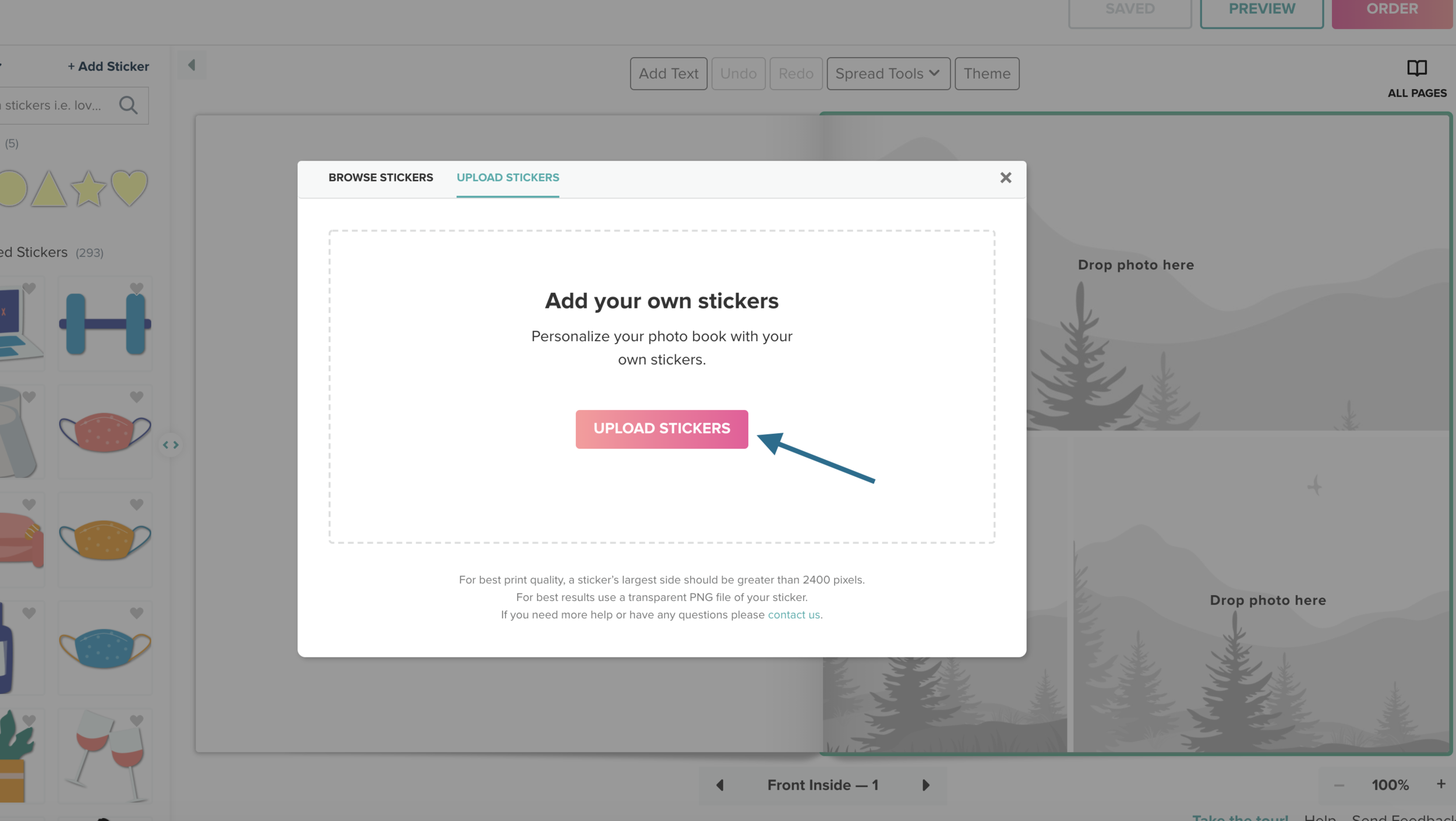Select the Upload Stickers tab

pyautogui.click(x=507, y=178)
